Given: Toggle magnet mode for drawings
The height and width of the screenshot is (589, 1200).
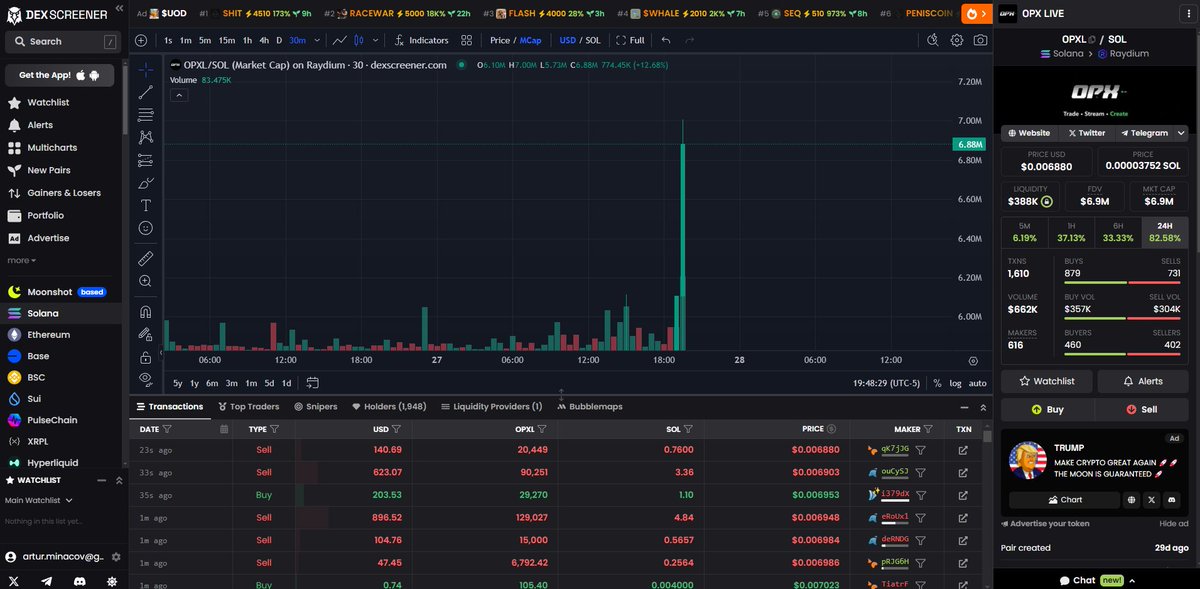Looking at the screenshot, I should tap(146, 311).
